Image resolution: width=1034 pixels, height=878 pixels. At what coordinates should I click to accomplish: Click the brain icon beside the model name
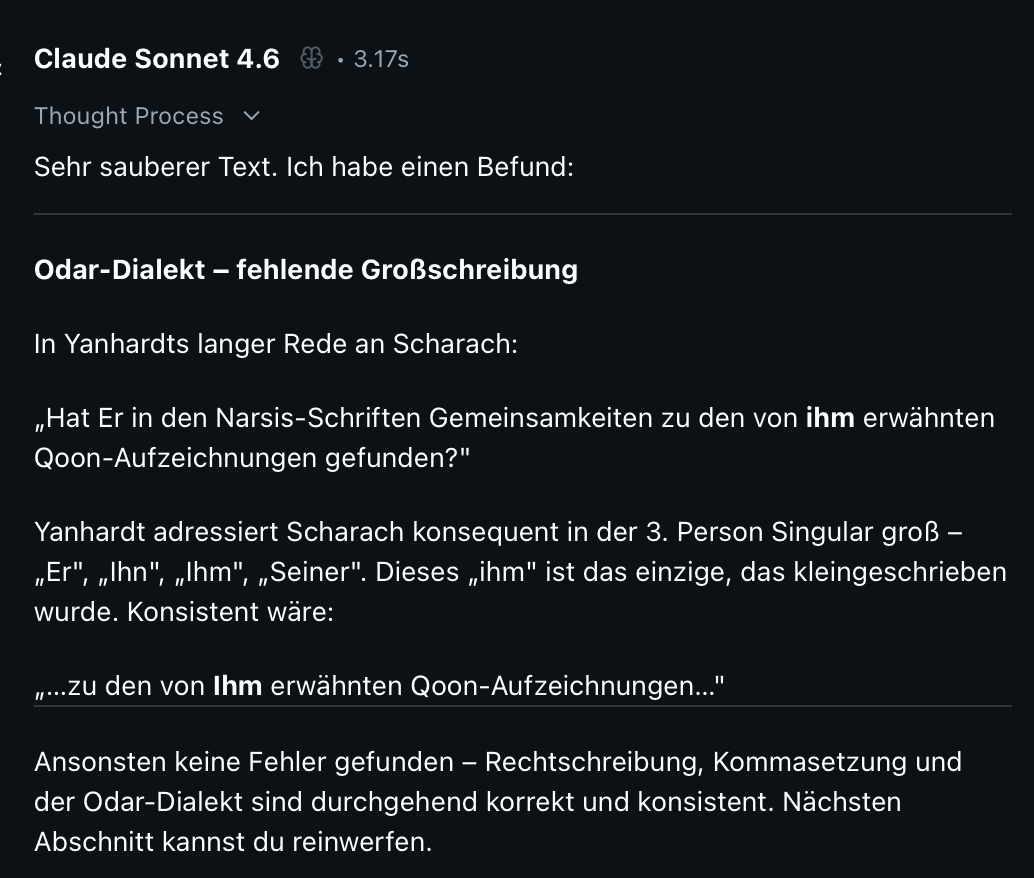[x=311, y=59]
